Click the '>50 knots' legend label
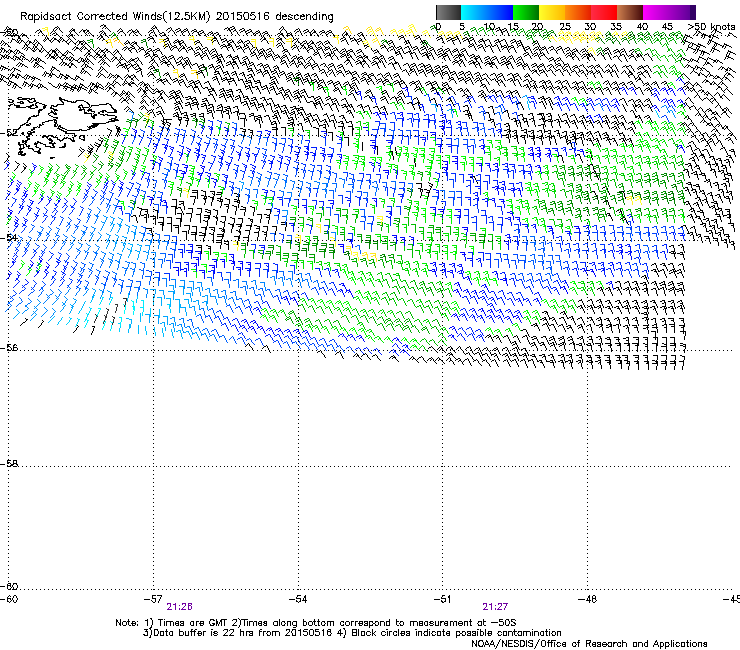 tap(711, 27)
